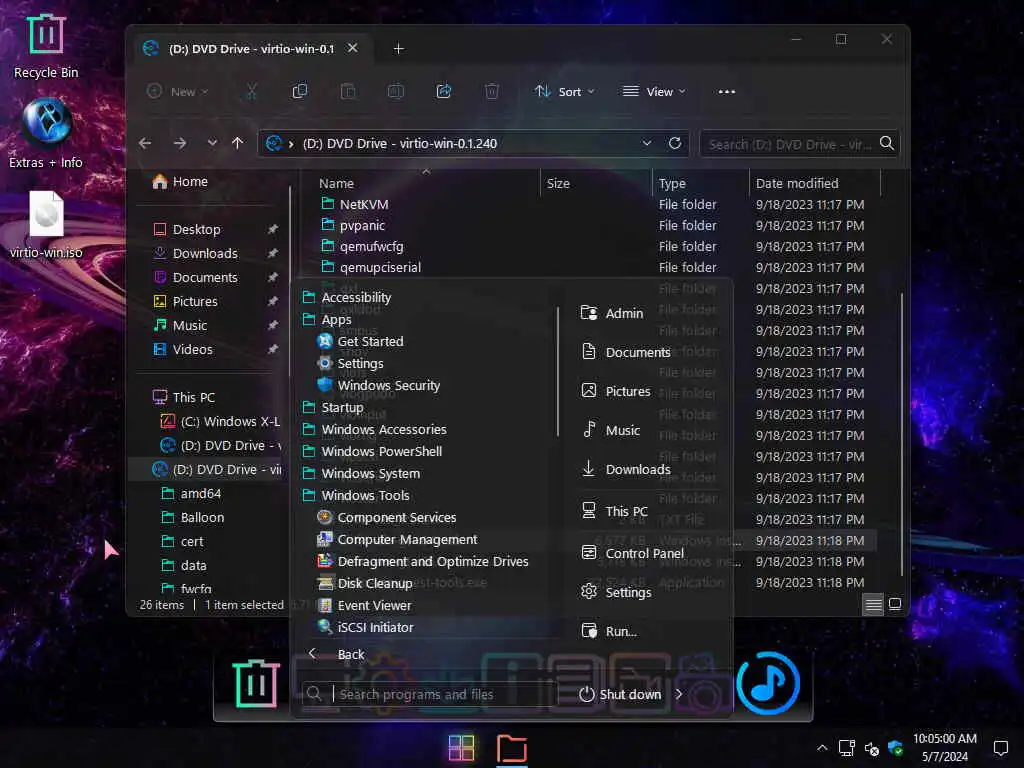
Task: Open the notification center icon
Action: coord(1000,748)
